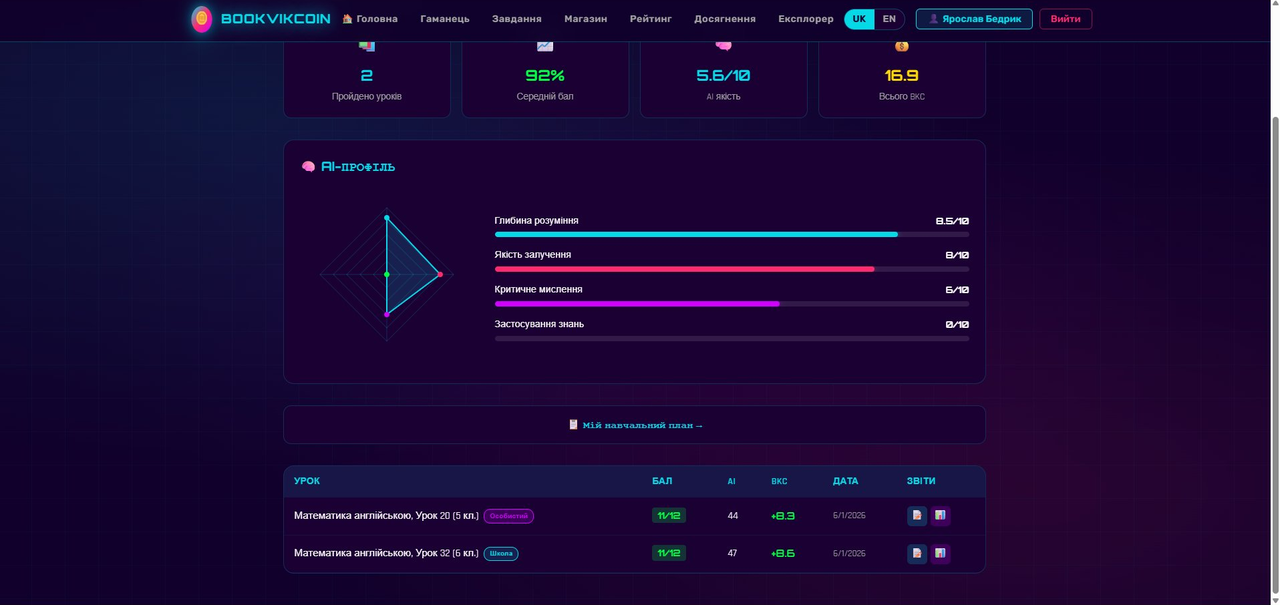Go to the Магазин page
The height and width of the screenshot is (605, 1280).
pyautogui.click(x=585, y=19)
